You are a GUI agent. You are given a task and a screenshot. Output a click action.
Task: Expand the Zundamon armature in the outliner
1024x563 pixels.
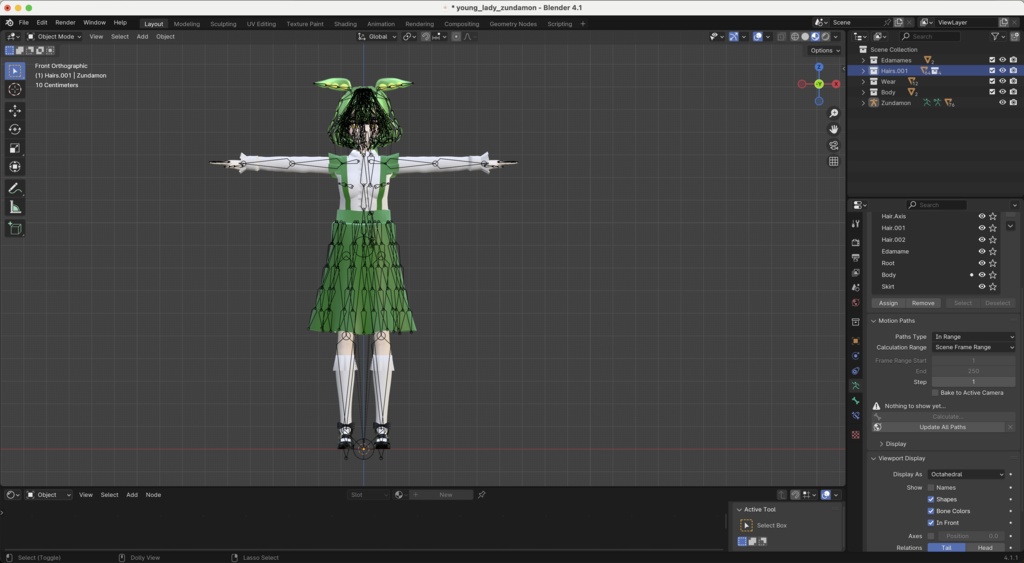[x=863, y=103]
